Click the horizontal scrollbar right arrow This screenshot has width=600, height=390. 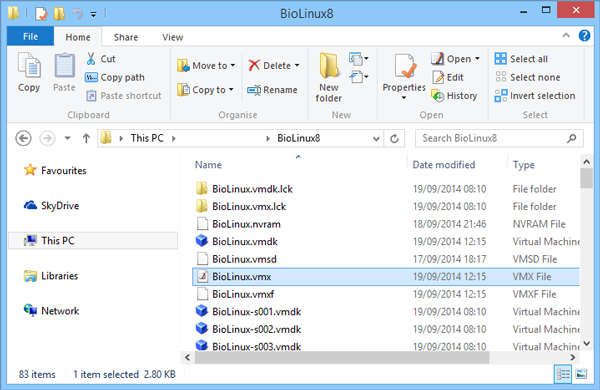pos(572,357)
